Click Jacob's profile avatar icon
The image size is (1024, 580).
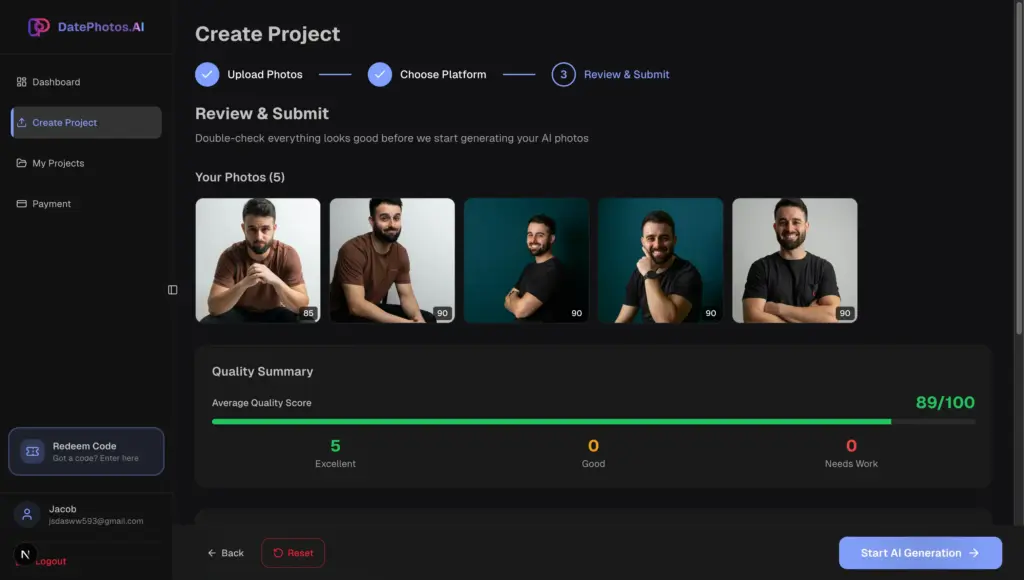pos(27,513)
